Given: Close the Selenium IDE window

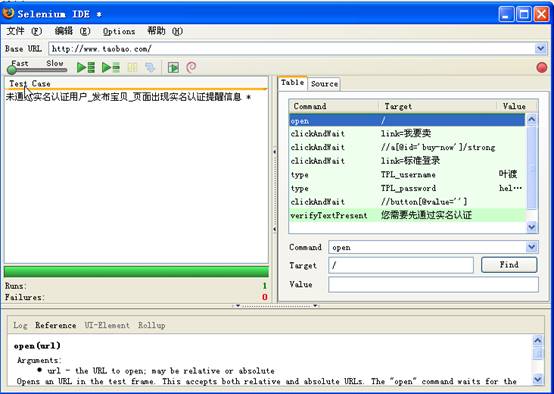Looking at the screenshot, I should 541,14.
